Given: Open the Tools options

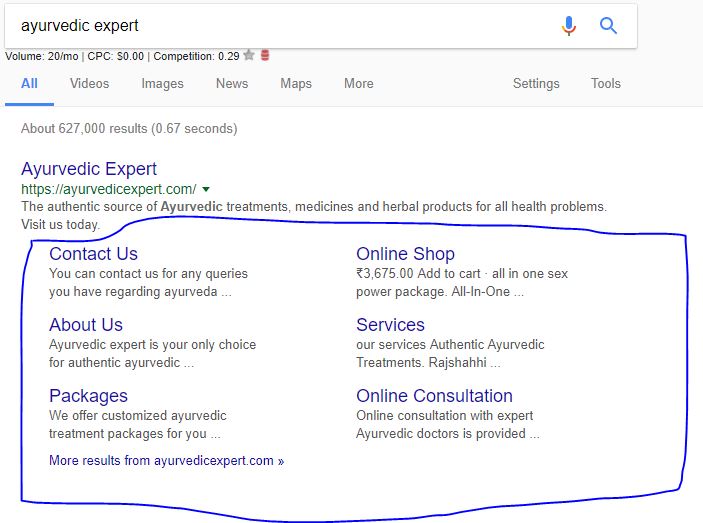Looking at the screenshot, I should pos(606,83).
